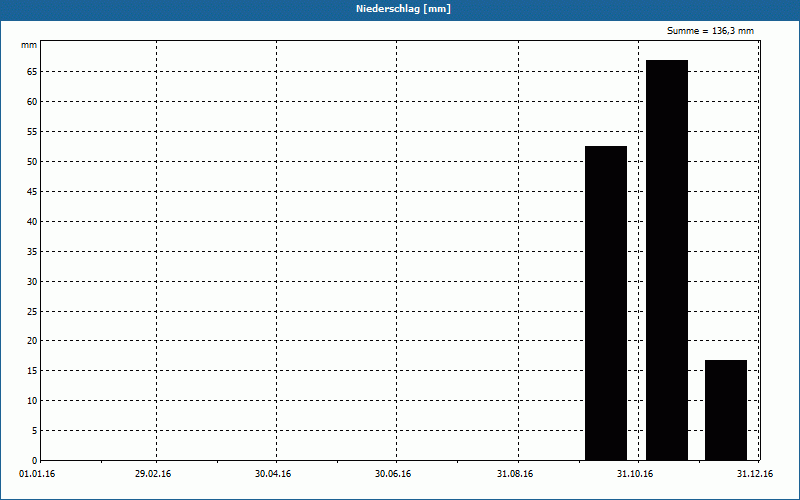Image resolution: width=800 pixels, height=500 pixels.
Task: Click the 30.04.16 date axis label
Action: (x=273, y=474)
